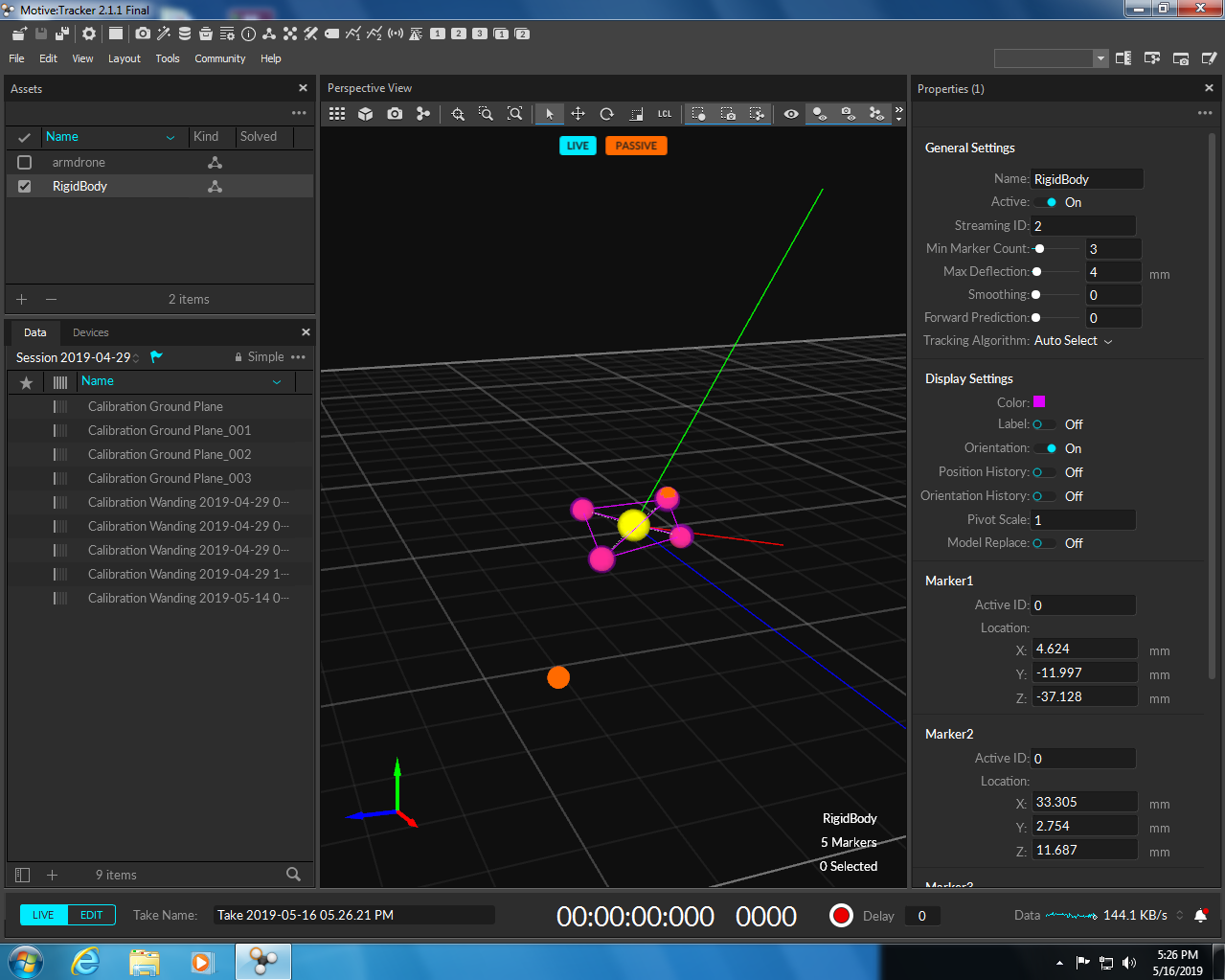Turn off the Orientation toggle
1225x980 pixels.
pyautogui.click(x=1046, y=448)
